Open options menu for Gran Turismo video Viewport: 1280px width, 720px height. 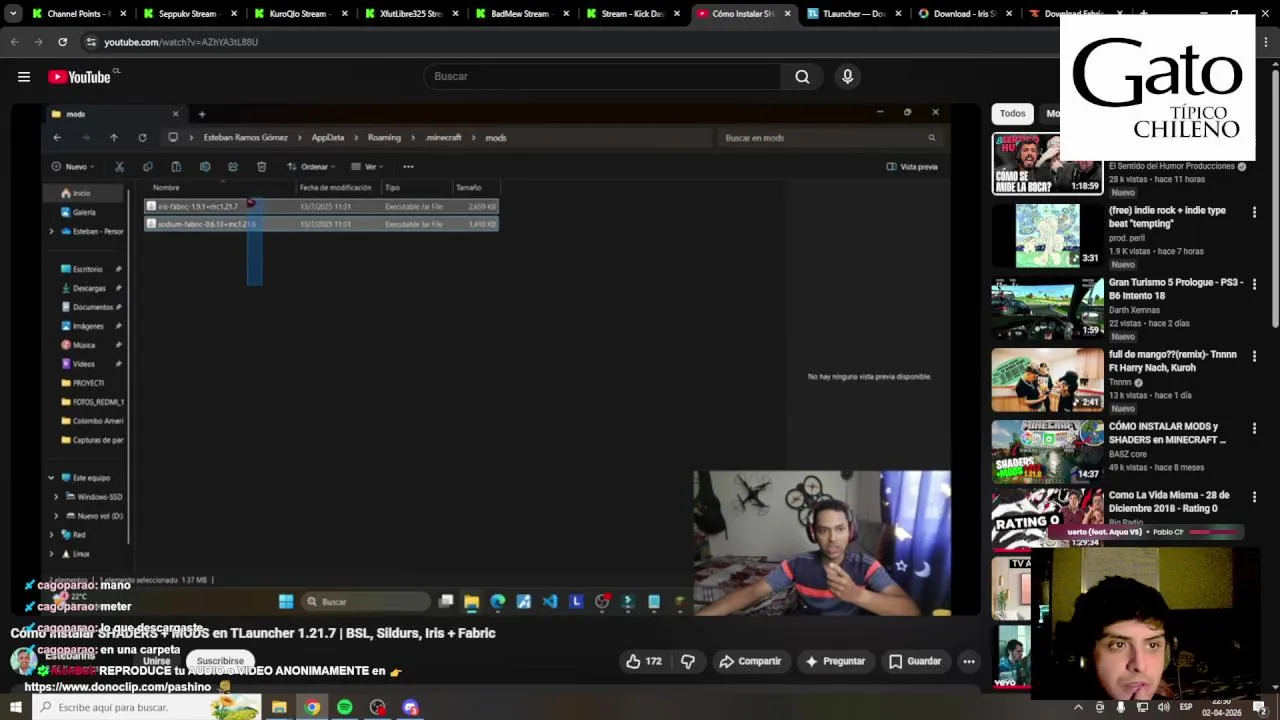[1254, 284]
